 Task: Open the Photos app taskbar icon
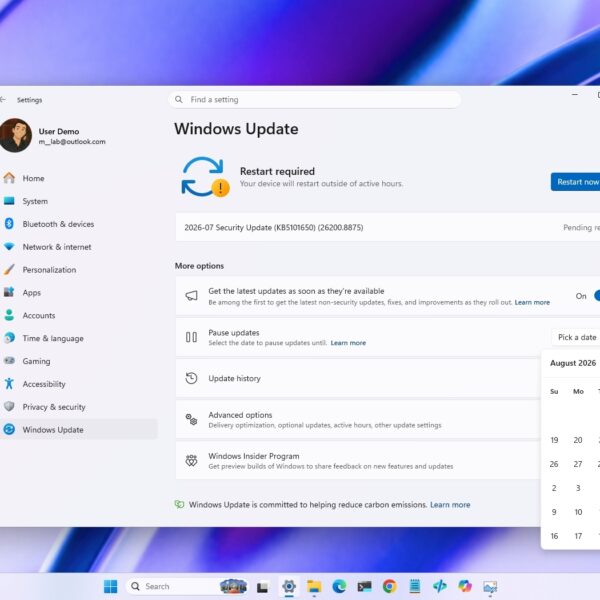point(490,587)
